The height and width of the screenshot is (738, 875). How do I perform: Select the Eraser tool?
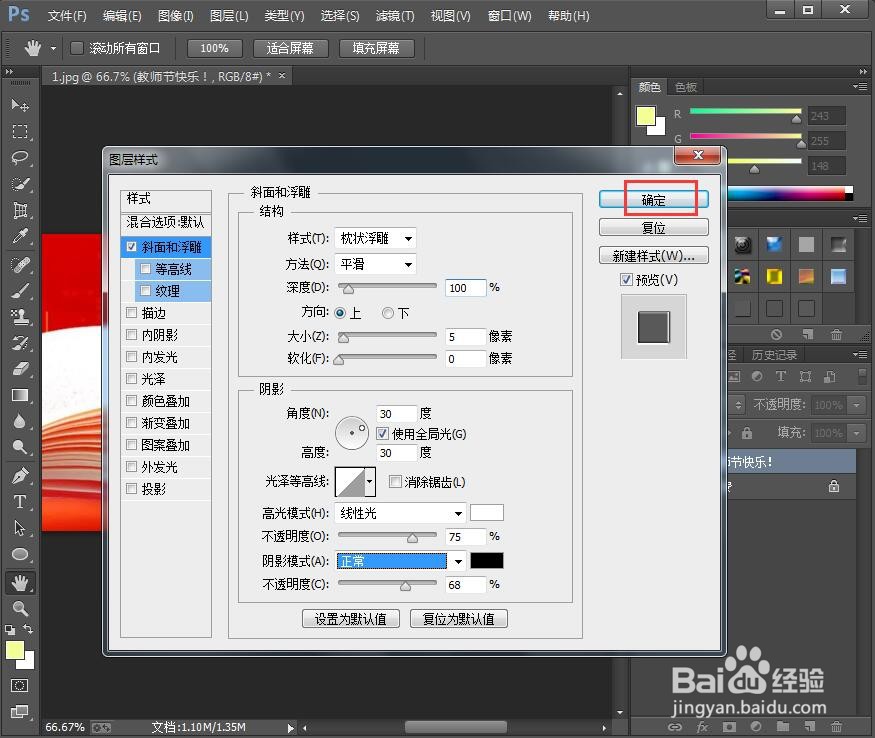click(20, 369)
